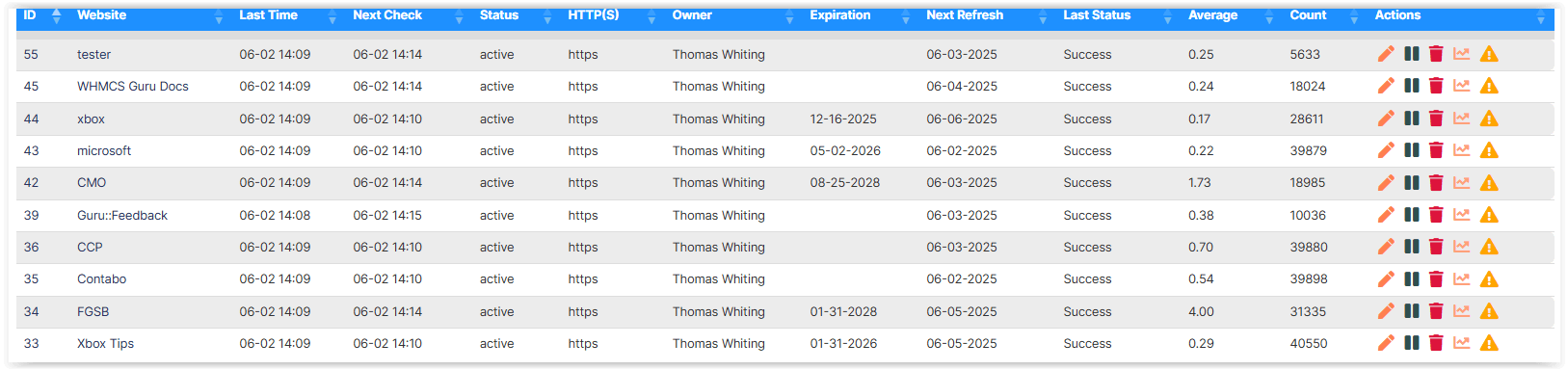
Task: View the statistics chart for FGSB
Action: tap(1462, 311)
